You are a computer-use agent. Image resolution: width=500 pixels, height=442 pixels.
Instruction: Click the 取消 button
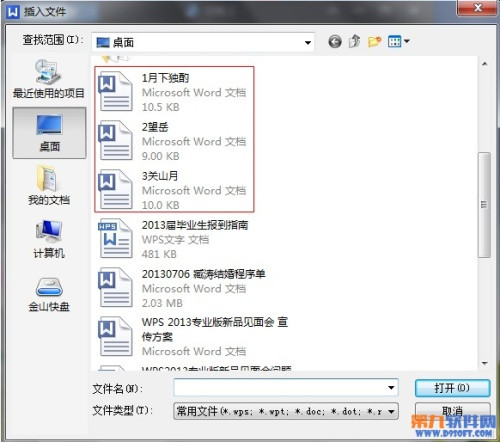[x=452, y=411]
